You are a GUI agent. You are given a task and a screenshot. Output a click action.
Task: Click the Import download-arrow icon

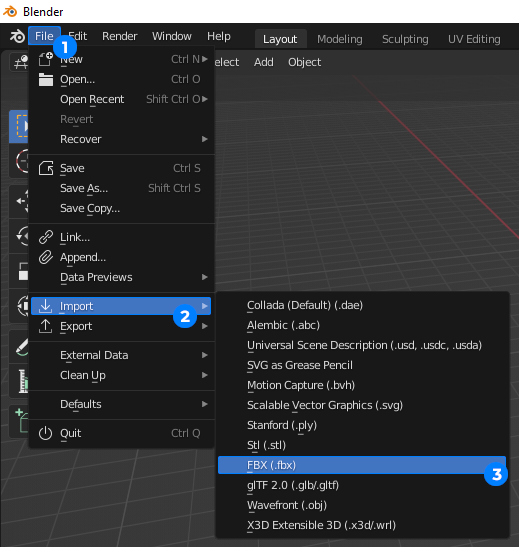[45, 306]
